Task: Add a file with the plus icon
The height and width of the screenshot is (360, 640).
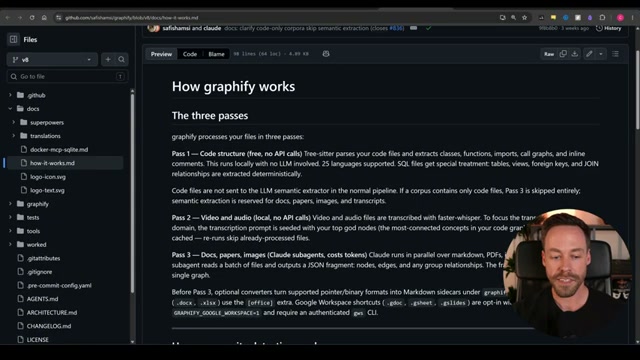Action: pos(108,60)
